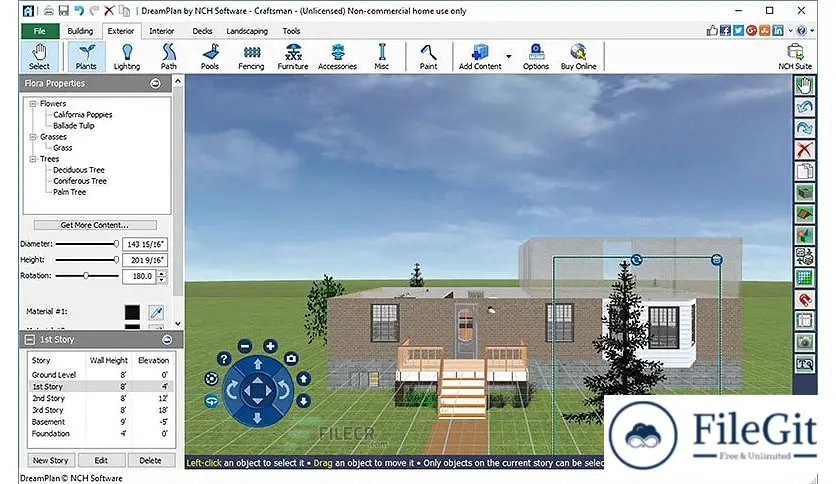Click the Material #1 eyedropper icon

156,312
